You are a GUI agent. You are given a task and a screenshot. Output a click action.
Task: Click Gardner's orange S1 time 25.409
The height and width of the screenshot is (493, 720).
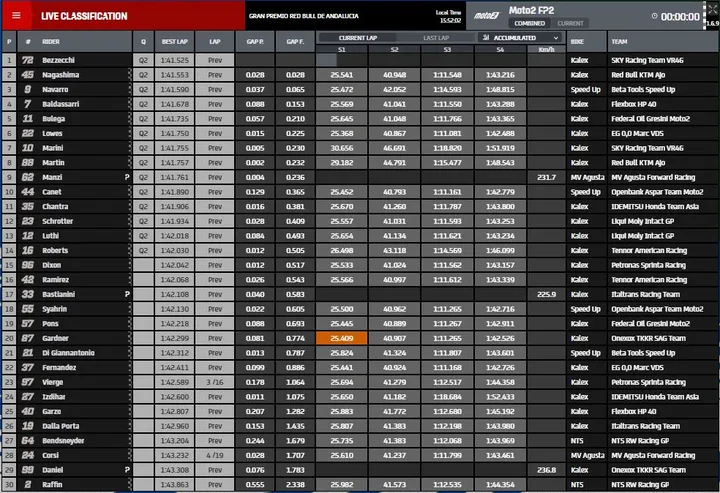[342, 338]
